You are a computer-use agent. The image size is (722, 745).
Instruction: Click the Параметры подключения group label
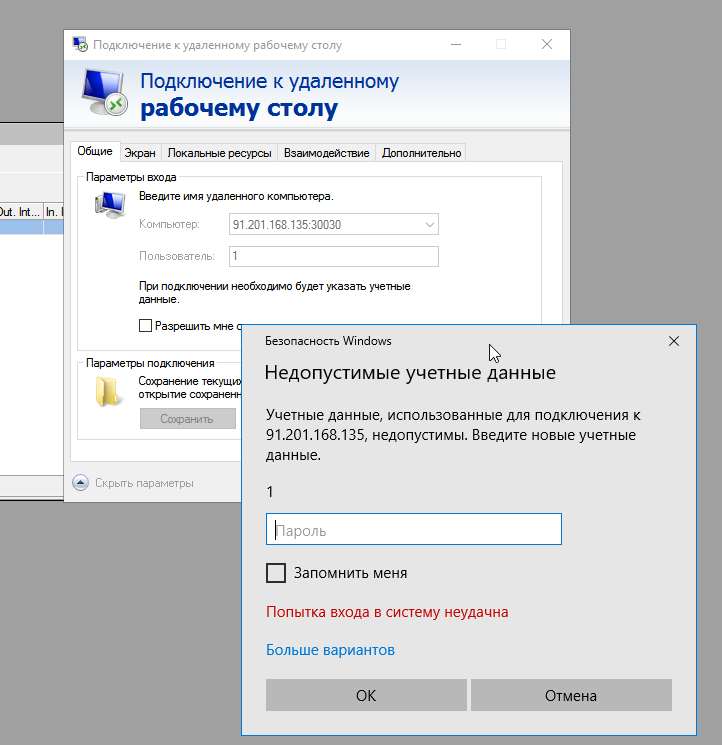(150, 363)
